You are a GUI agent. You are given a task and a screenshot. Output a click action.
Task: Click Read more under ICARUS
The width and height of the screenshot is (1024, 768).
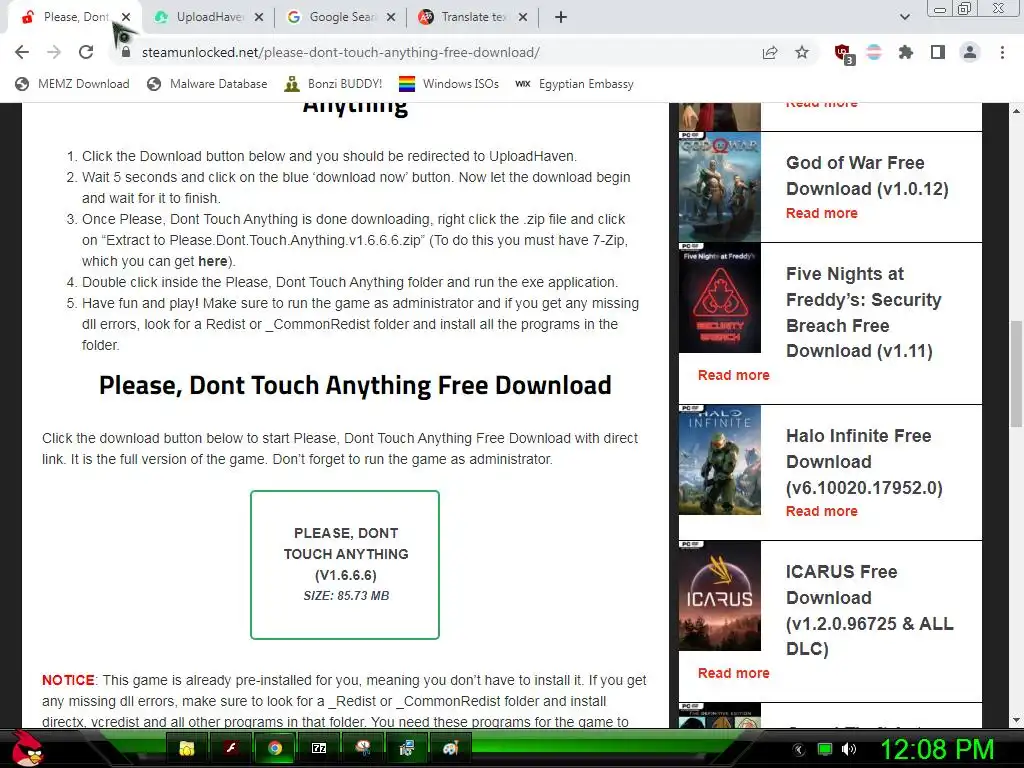[733, 673]
